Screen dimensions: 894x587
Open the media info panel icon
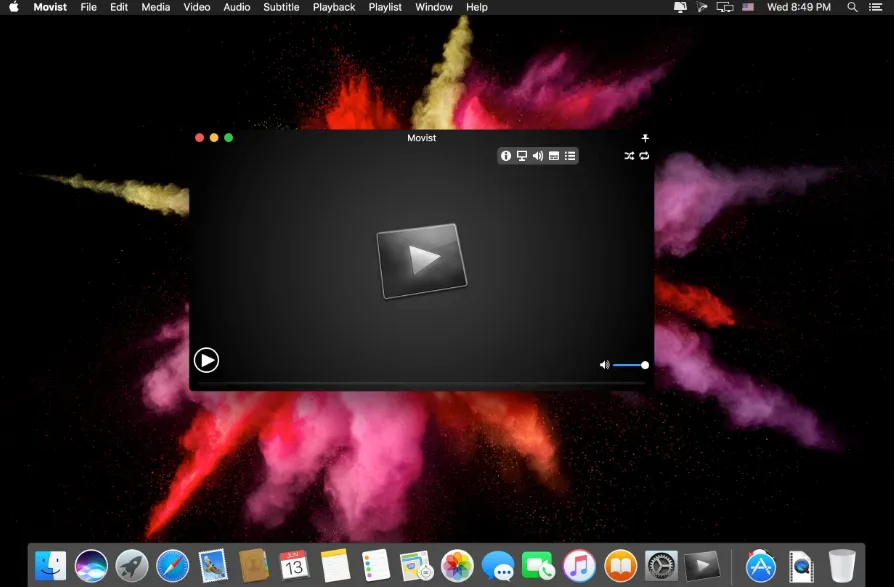coord(506,156)
